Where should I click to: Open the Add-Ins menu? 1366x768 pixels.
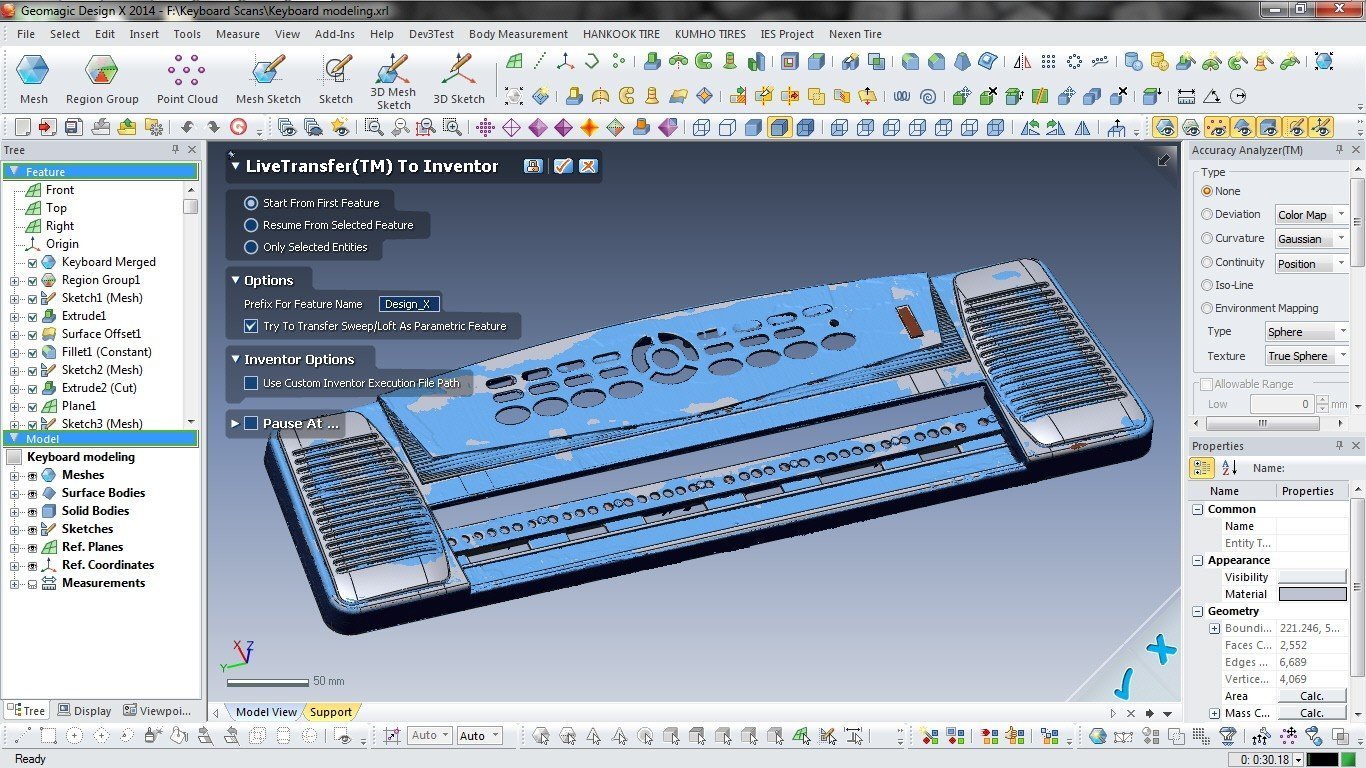tap(334, 34)
